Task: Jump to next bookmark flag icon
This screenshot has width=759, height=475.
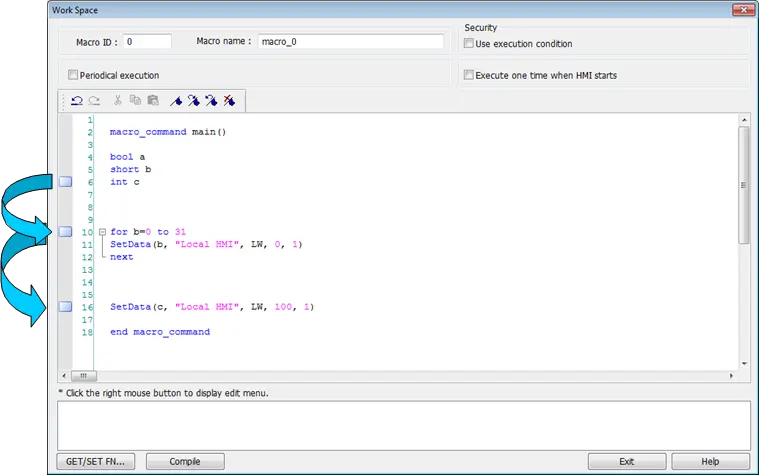Action: (194, 101)
